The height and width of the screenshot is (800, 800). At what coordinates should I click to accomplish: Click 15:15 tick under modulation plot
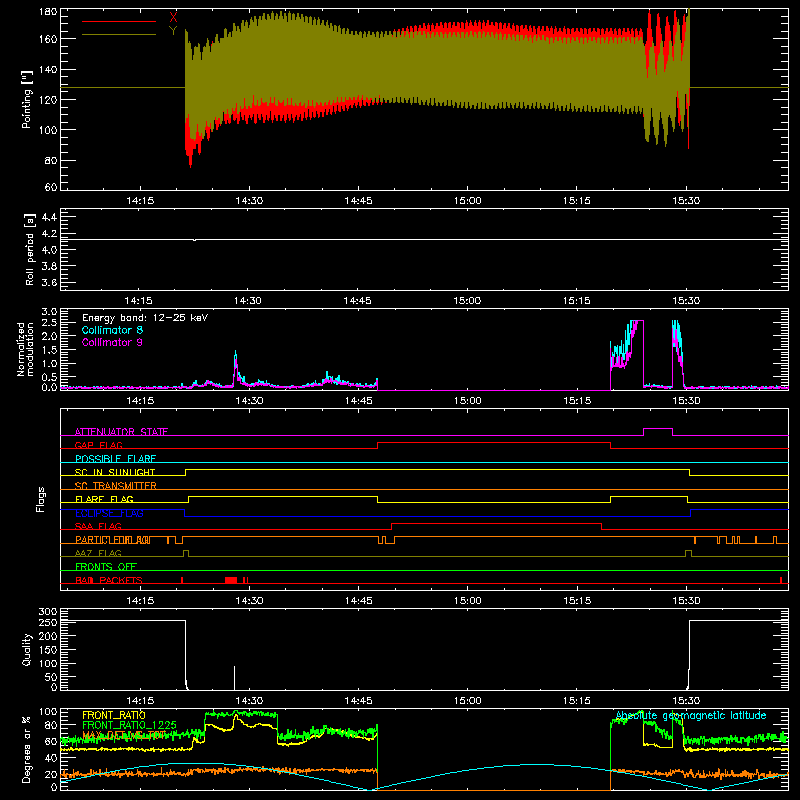coord(577,401)
